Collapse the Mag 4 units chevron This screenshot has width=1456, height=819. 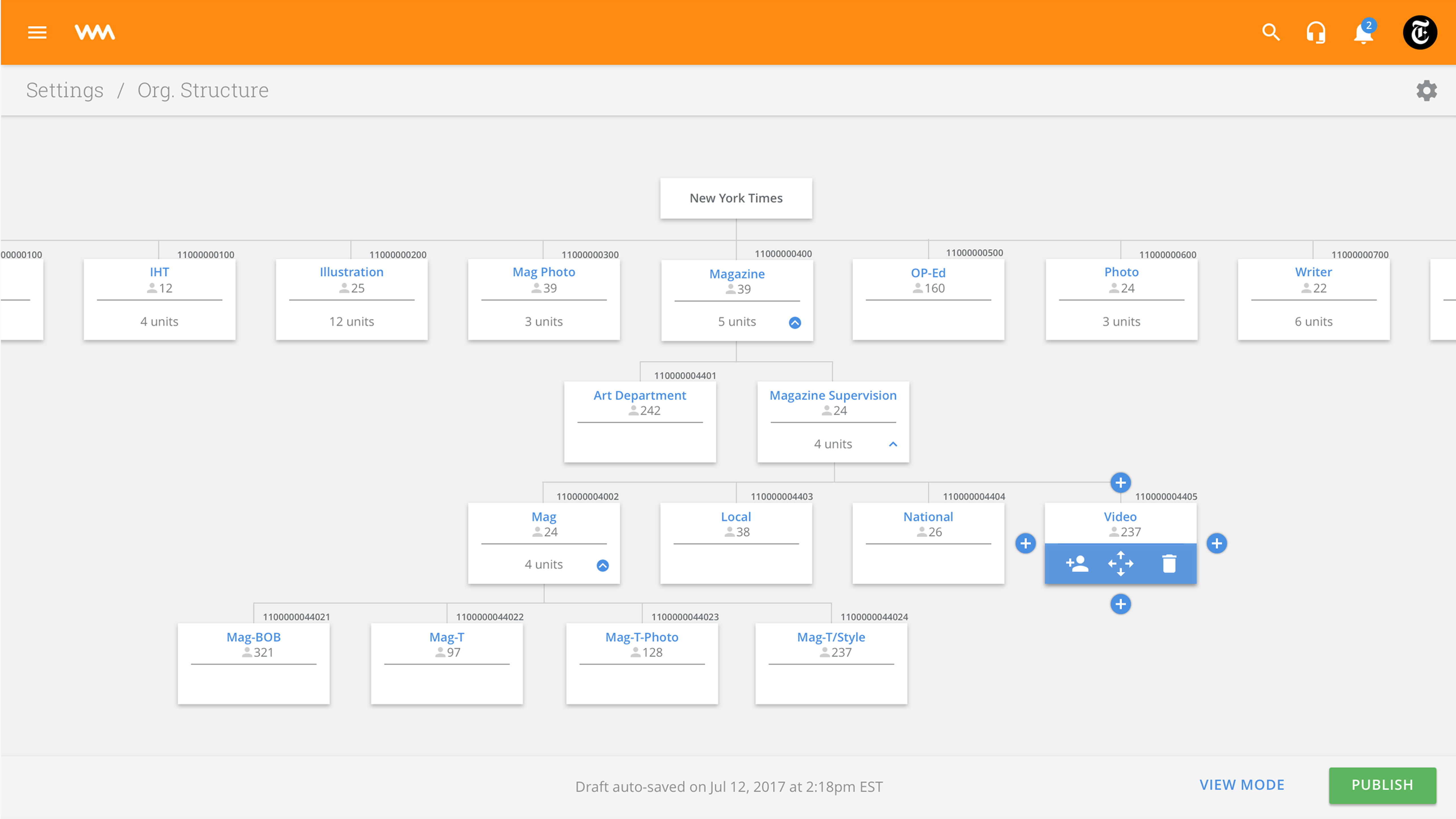pos(603,565)
